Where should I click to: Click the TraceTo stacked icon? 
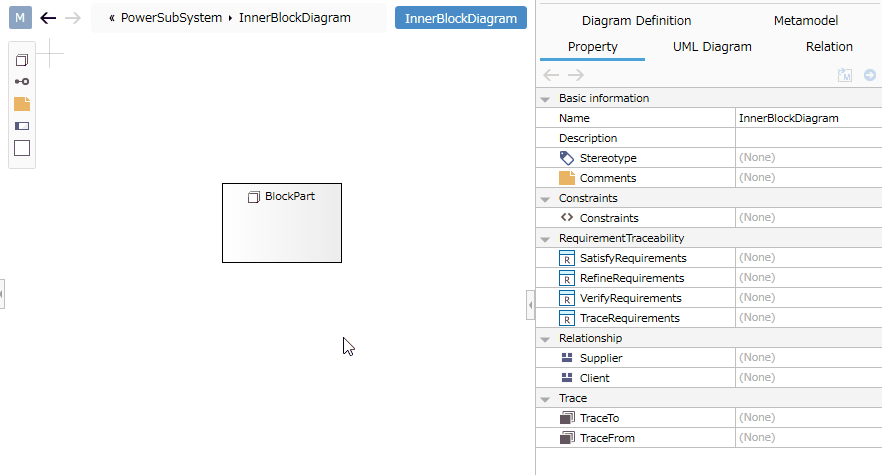[567, 418]
